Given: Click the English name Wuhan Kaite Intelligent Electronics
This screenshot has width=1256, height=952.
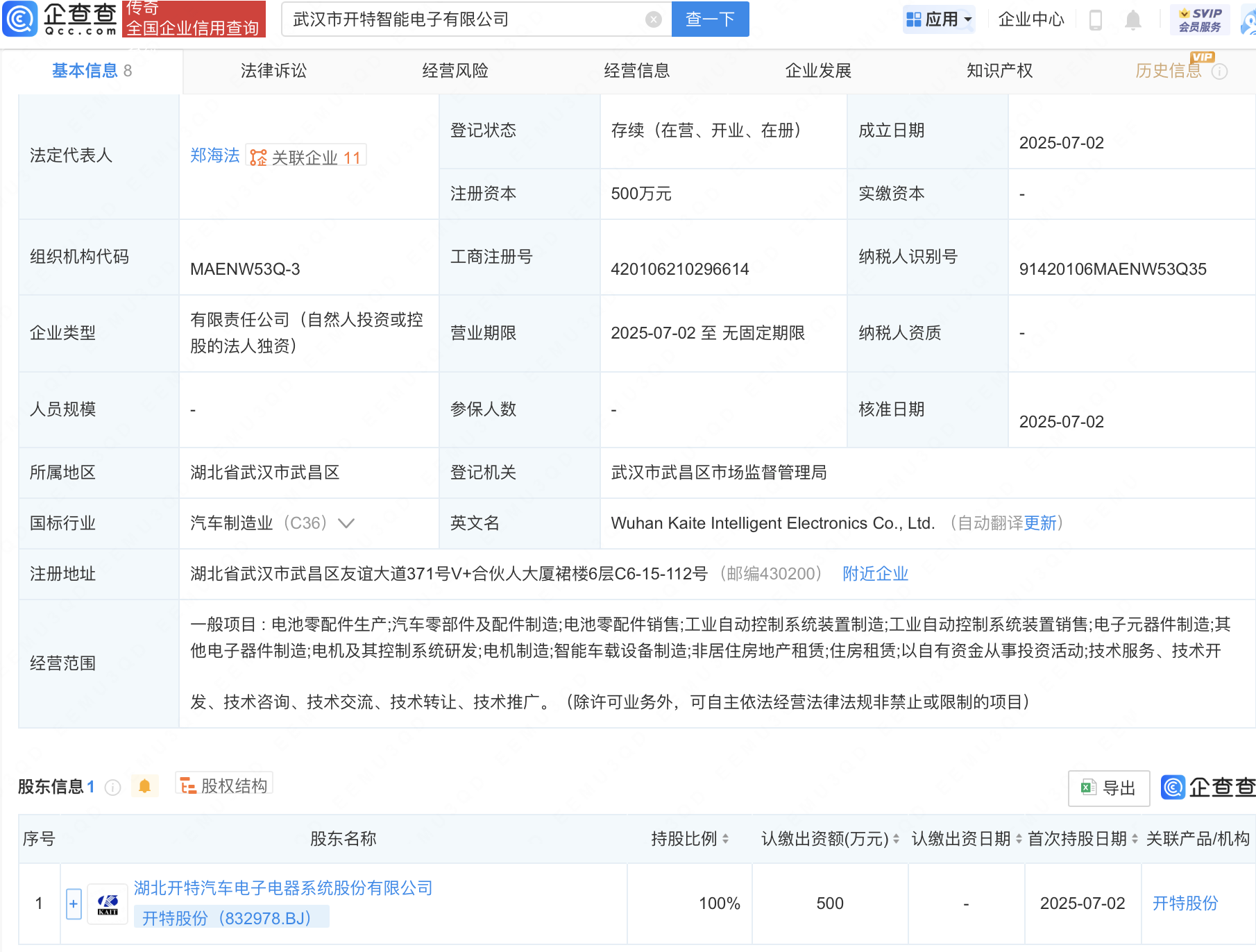Looking at the screenshot, I should pos(773,523).
